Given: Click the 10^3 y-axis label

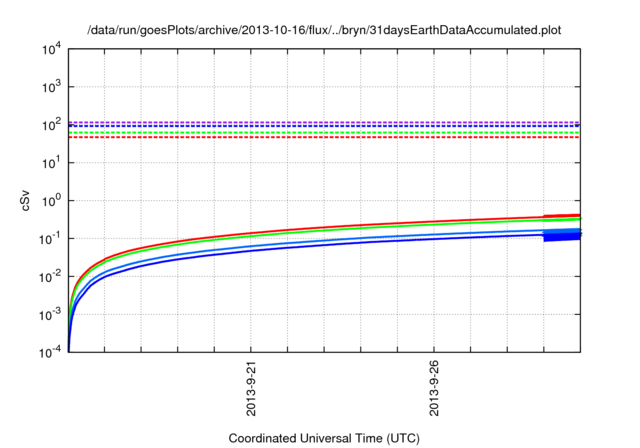Looking at the screenshot, I should coord(52,86).
